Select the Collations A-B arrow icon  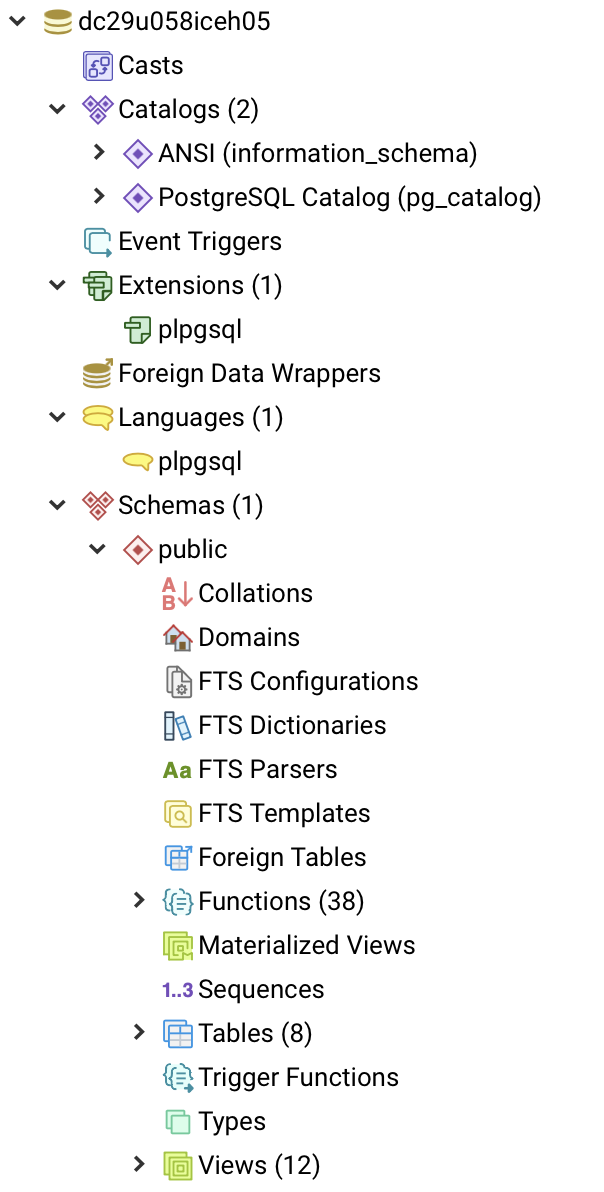point(178,593)
